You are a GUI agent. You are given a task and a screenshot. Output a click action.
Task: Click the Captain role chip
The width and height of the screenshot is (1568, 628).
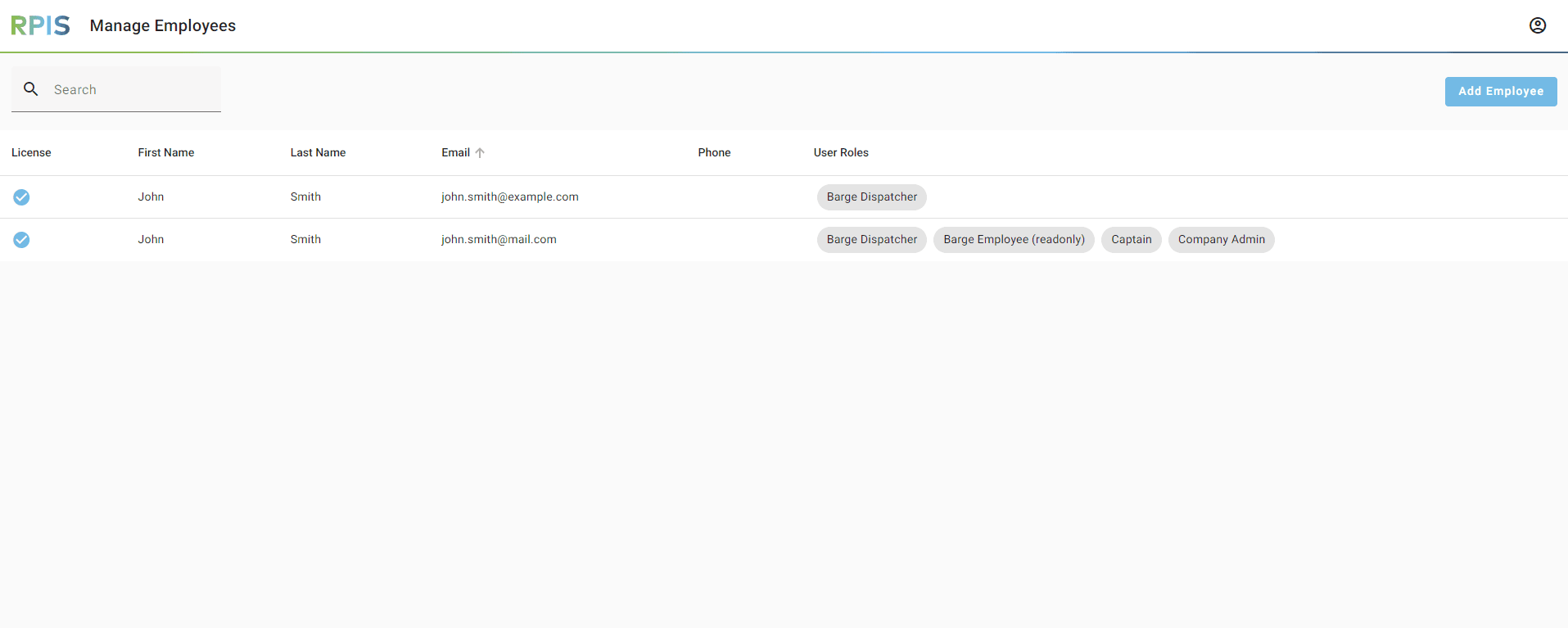click(1132, 240)
